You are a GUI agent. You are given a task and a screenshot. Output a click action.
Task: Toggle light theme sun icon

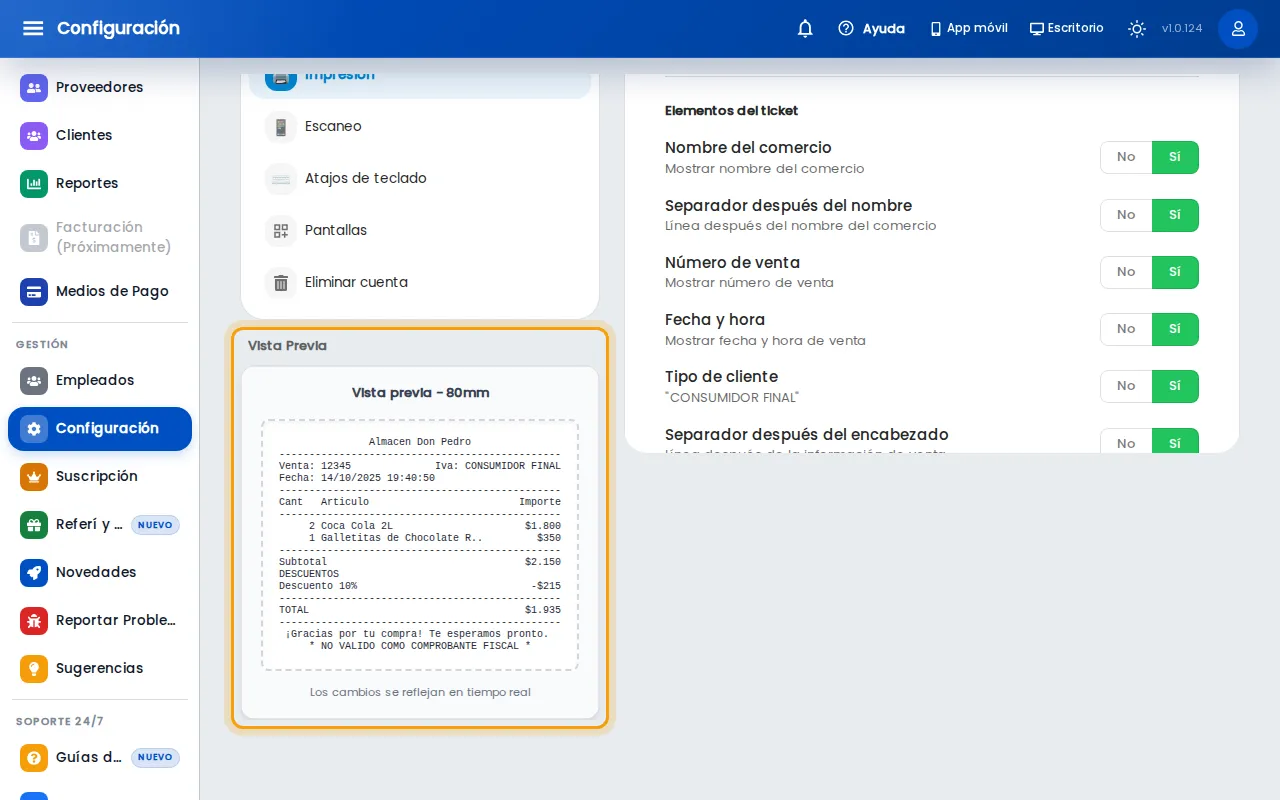tap(1137, 29)
